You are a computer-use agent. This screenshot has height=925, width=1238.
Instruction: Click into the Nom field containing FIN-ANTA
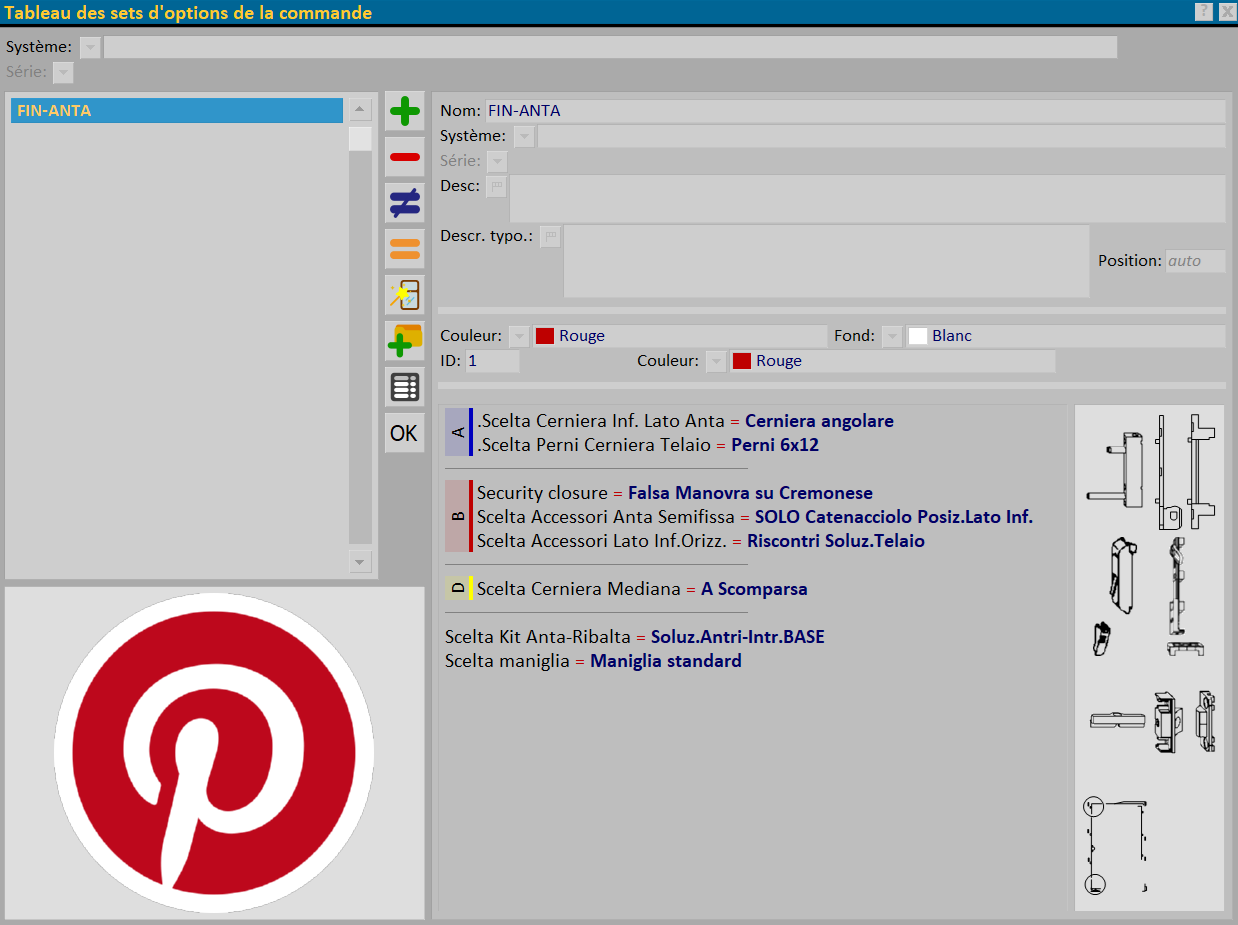[855, 111]
